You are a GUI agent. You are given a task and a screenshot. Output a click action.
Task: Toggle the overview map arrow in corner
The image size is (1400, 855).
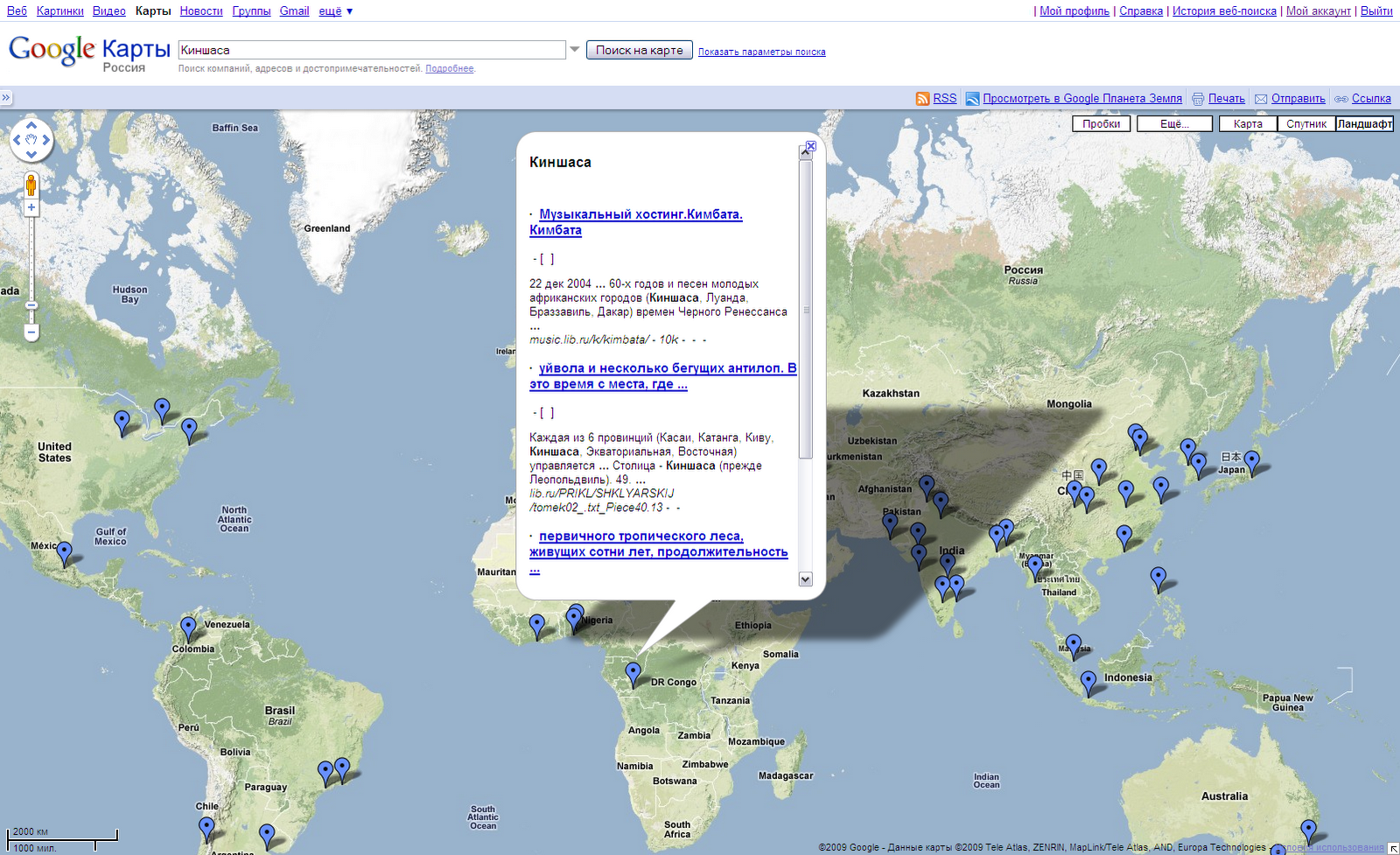click(x=1392, y=848)
